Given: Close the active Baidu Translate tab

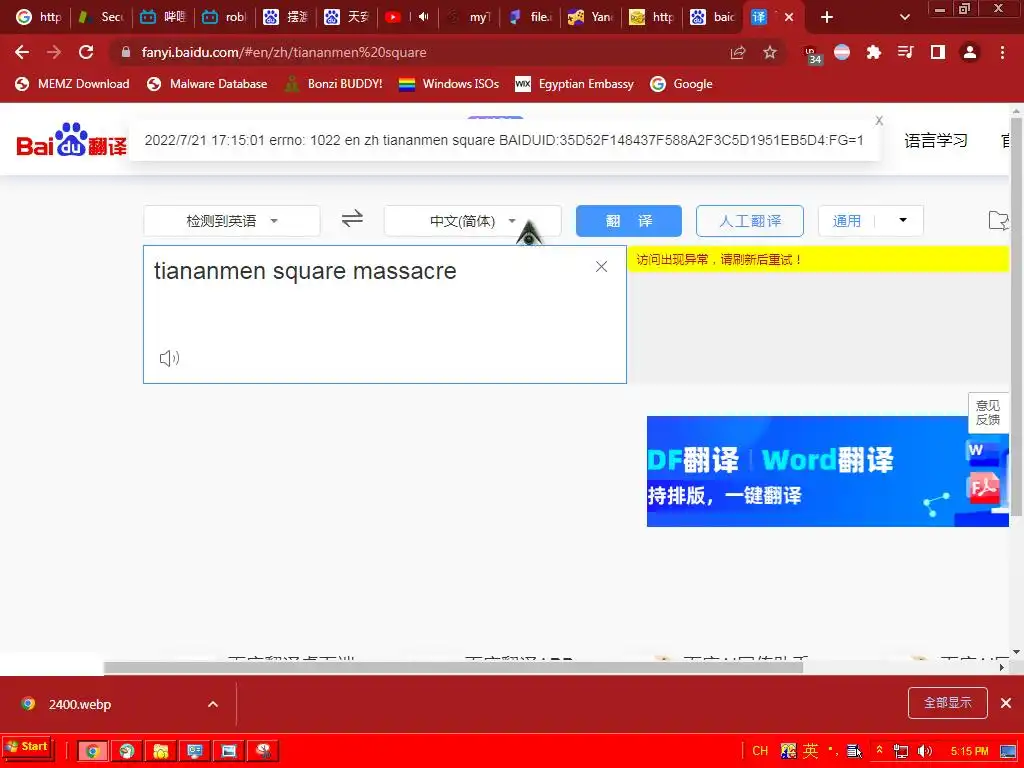Looking at the screenshot, I should pyautogui.click(x=789, y=17).
